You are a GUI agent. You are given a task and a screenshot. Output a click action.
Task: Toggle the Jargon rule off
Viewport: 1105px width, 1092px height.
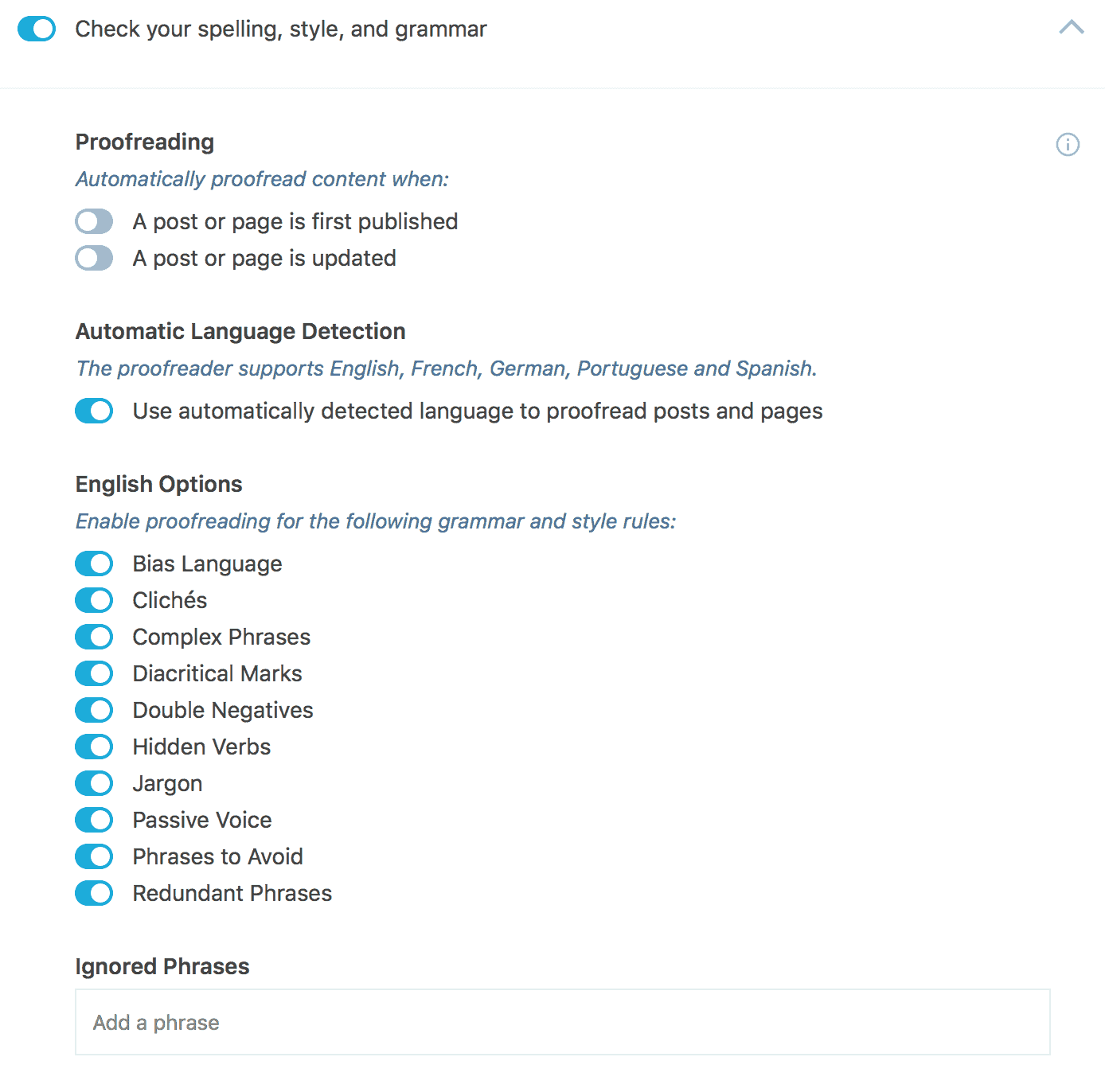94,783
